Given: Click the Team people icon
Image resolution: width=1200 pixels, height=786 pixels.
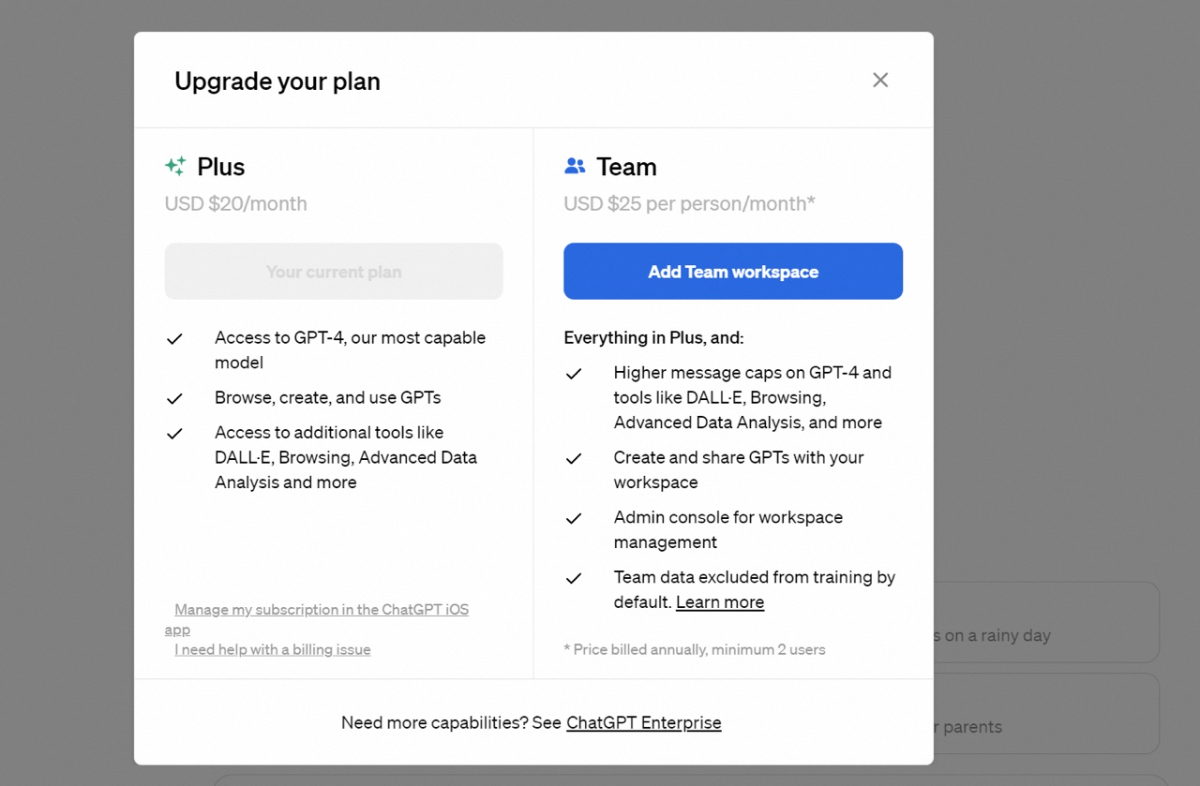Looking at the screenshot, I should pos(575,167).
